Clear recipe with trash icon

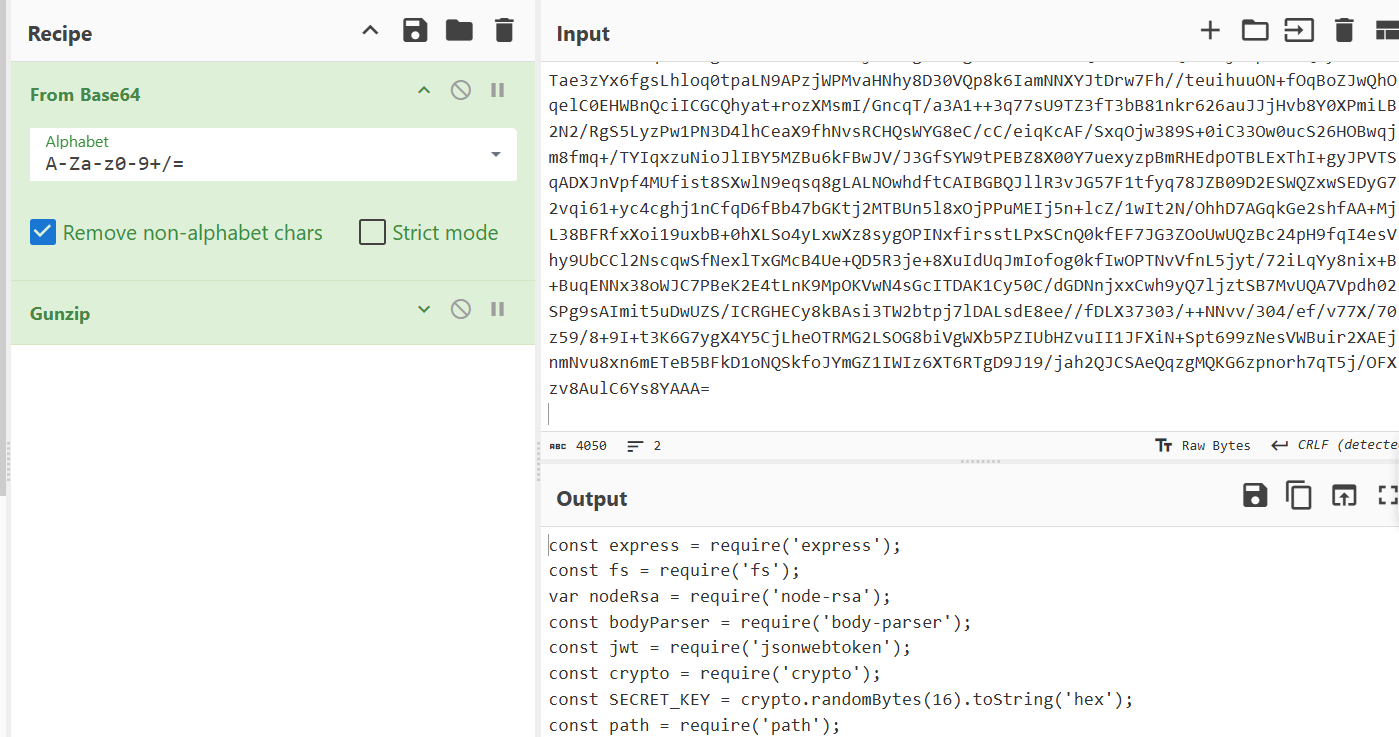pos(504,31)
